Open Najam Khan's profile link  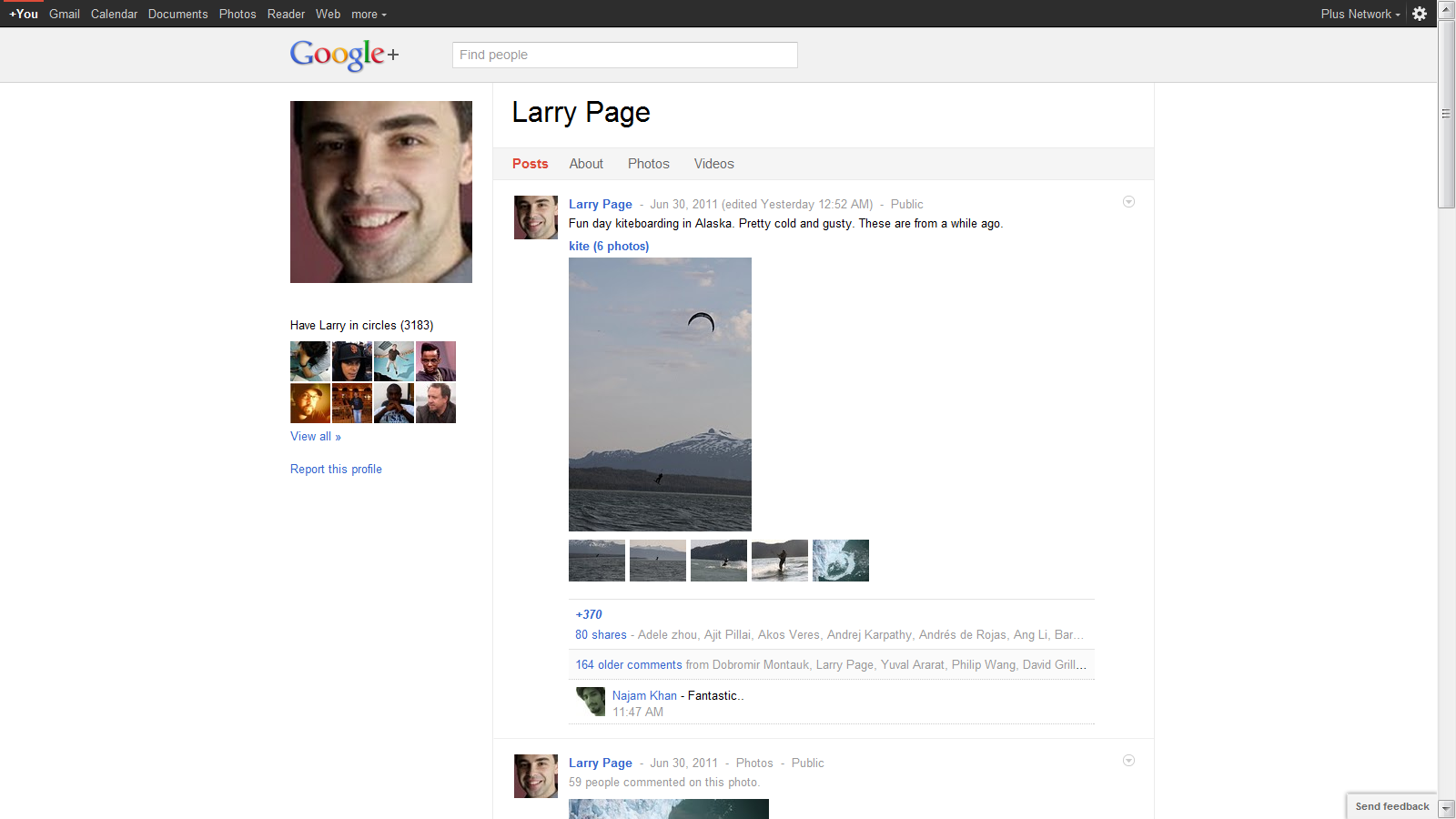click(644, 696)
